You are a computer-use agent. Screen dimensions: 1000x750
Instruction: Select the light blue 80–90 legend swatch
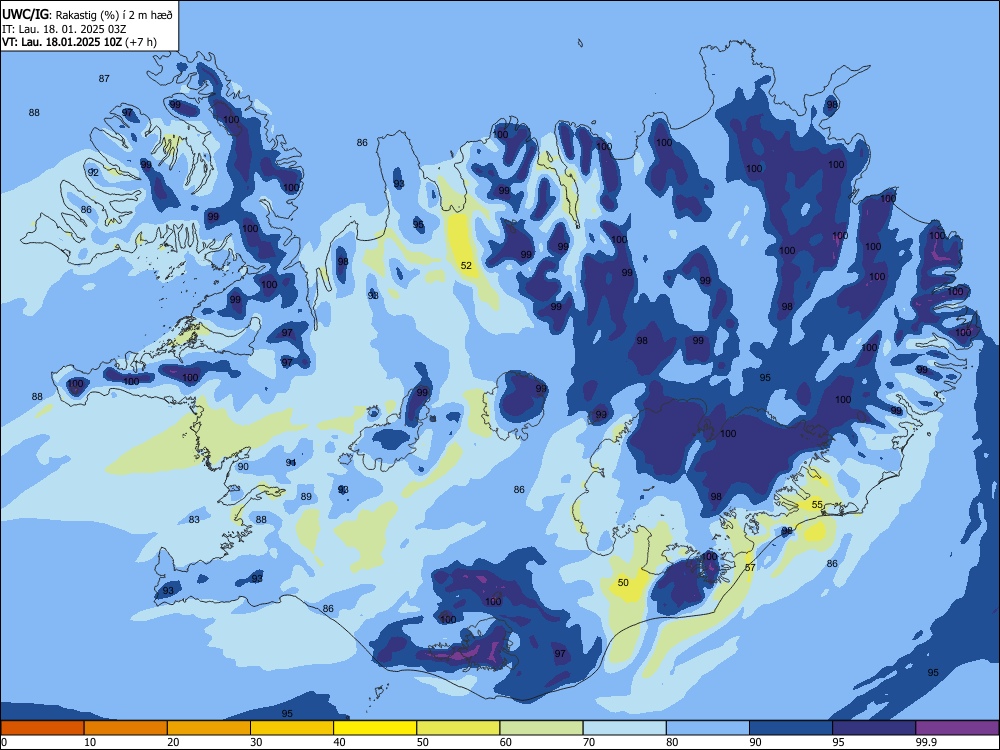click(708, 728)
